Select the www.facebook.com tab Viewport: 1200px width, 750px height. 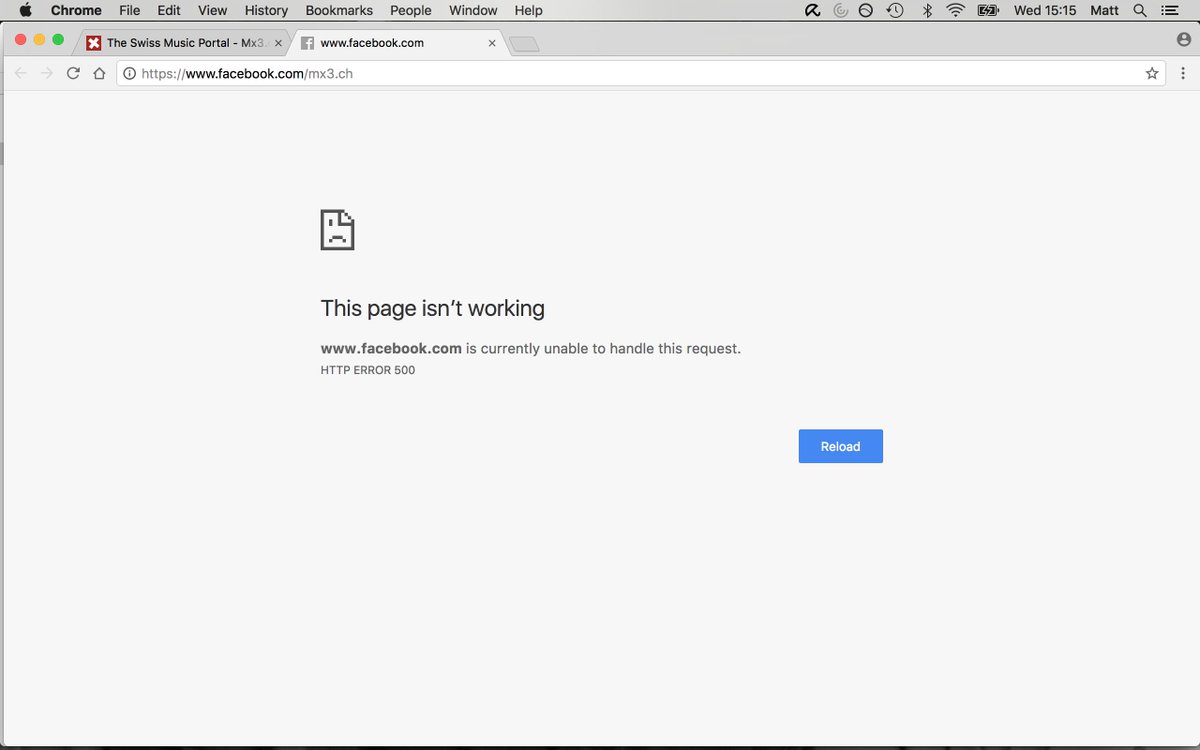[x=400, y=43]
